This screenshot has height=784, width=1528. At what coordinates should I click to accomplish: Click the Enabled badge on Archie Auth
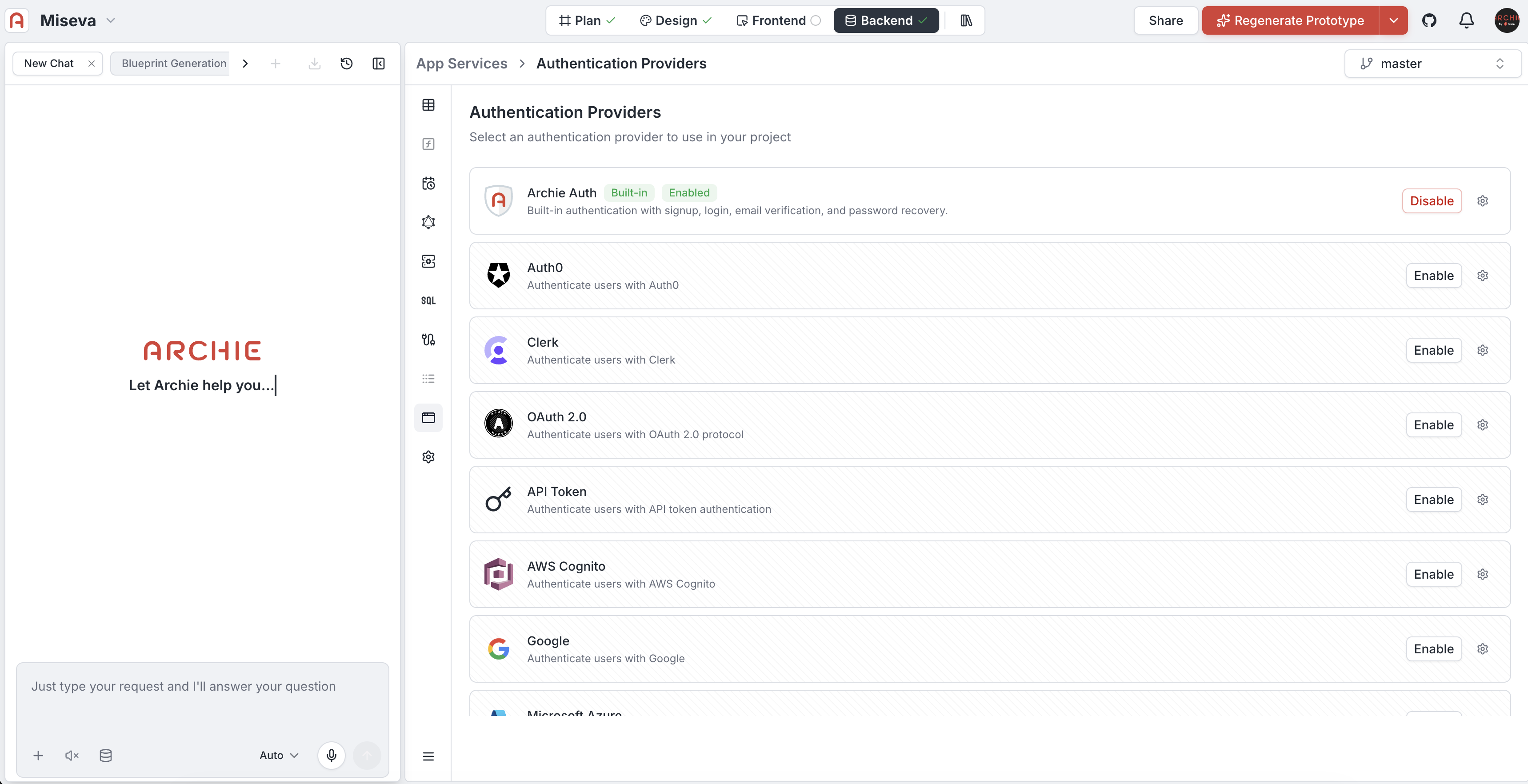689,193
